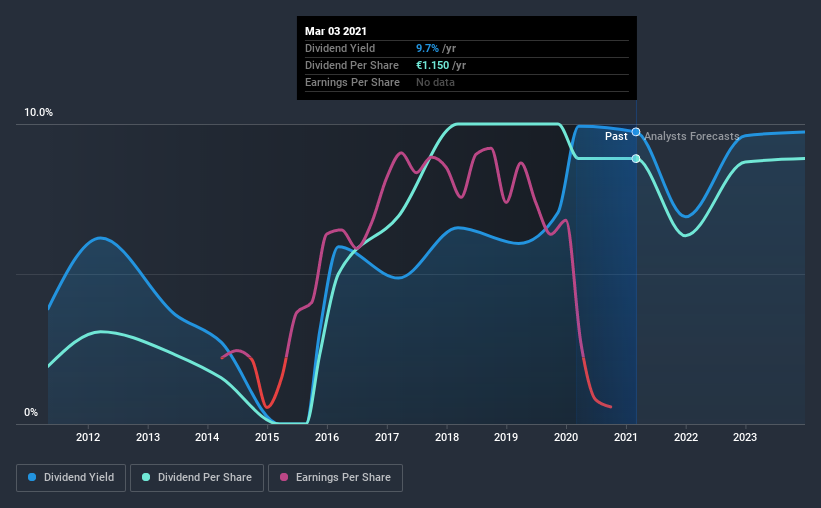Click the 2013 x-axis label
821x508 pixels.
point(148,437)
